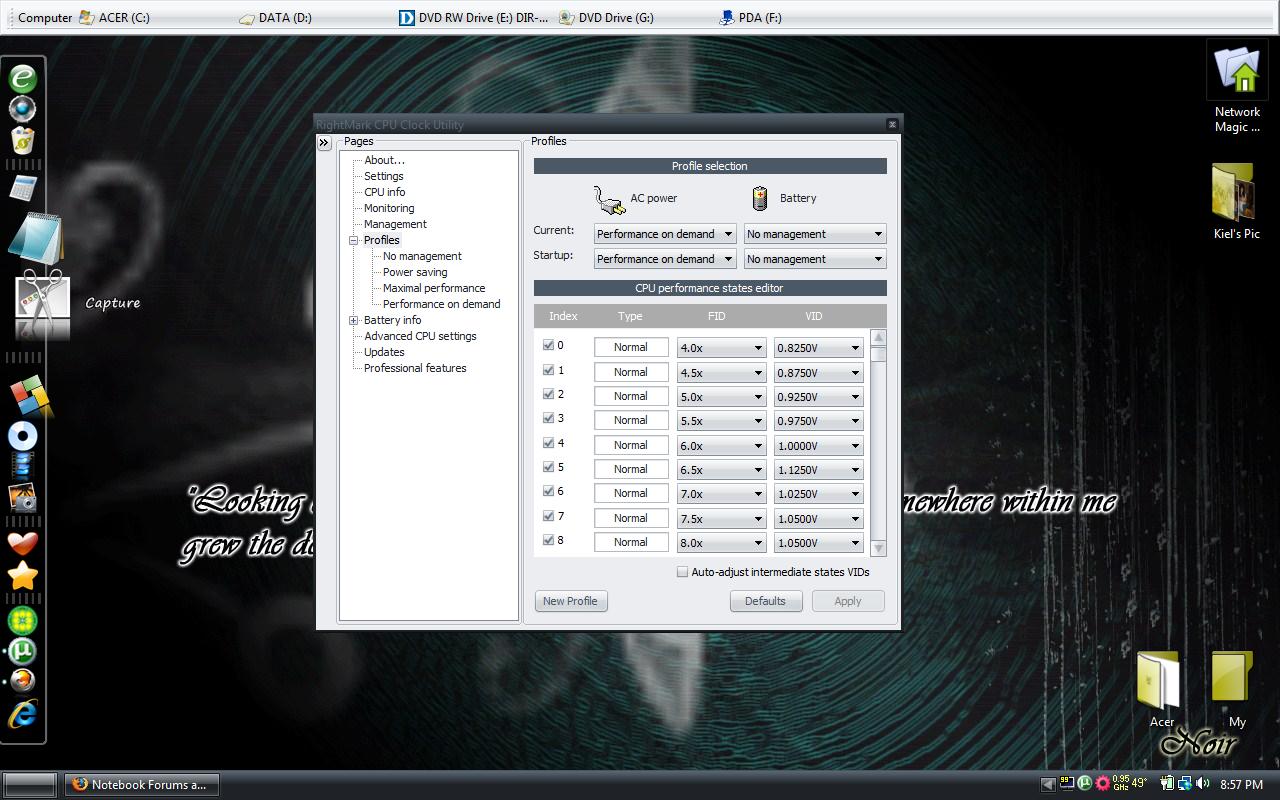Click the yellow star favorites icon in the dock

[22, 576]
